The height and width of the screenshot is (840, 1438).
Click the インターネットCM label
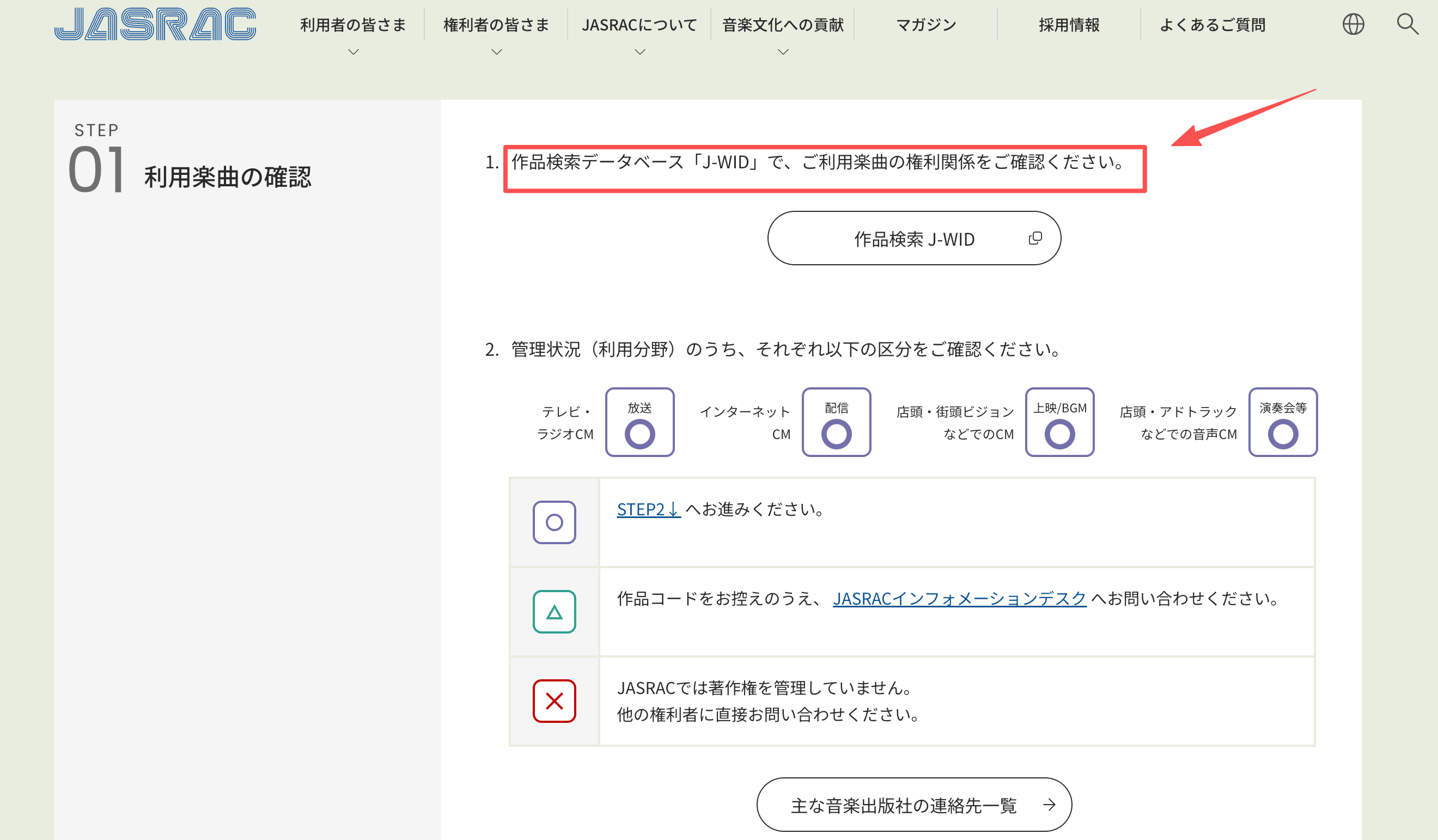(x=745, y=423)
